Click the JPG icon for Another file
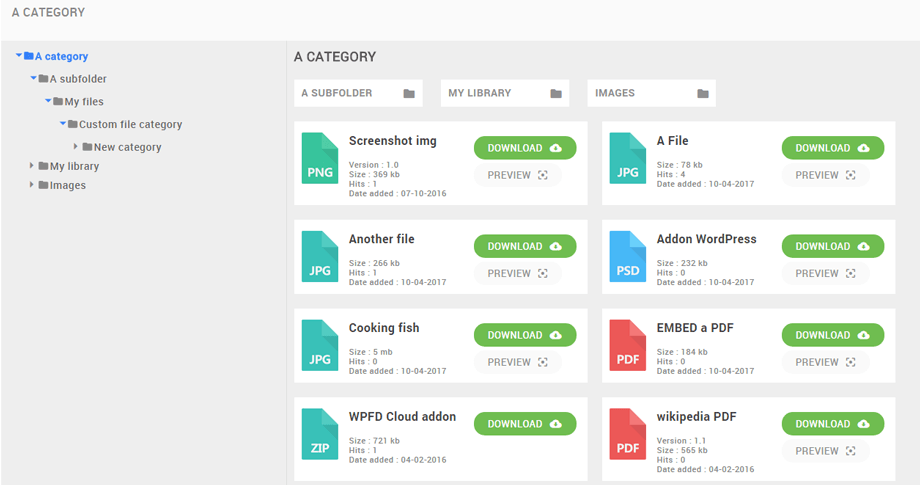Screen dimensions: 920x485 320,257
